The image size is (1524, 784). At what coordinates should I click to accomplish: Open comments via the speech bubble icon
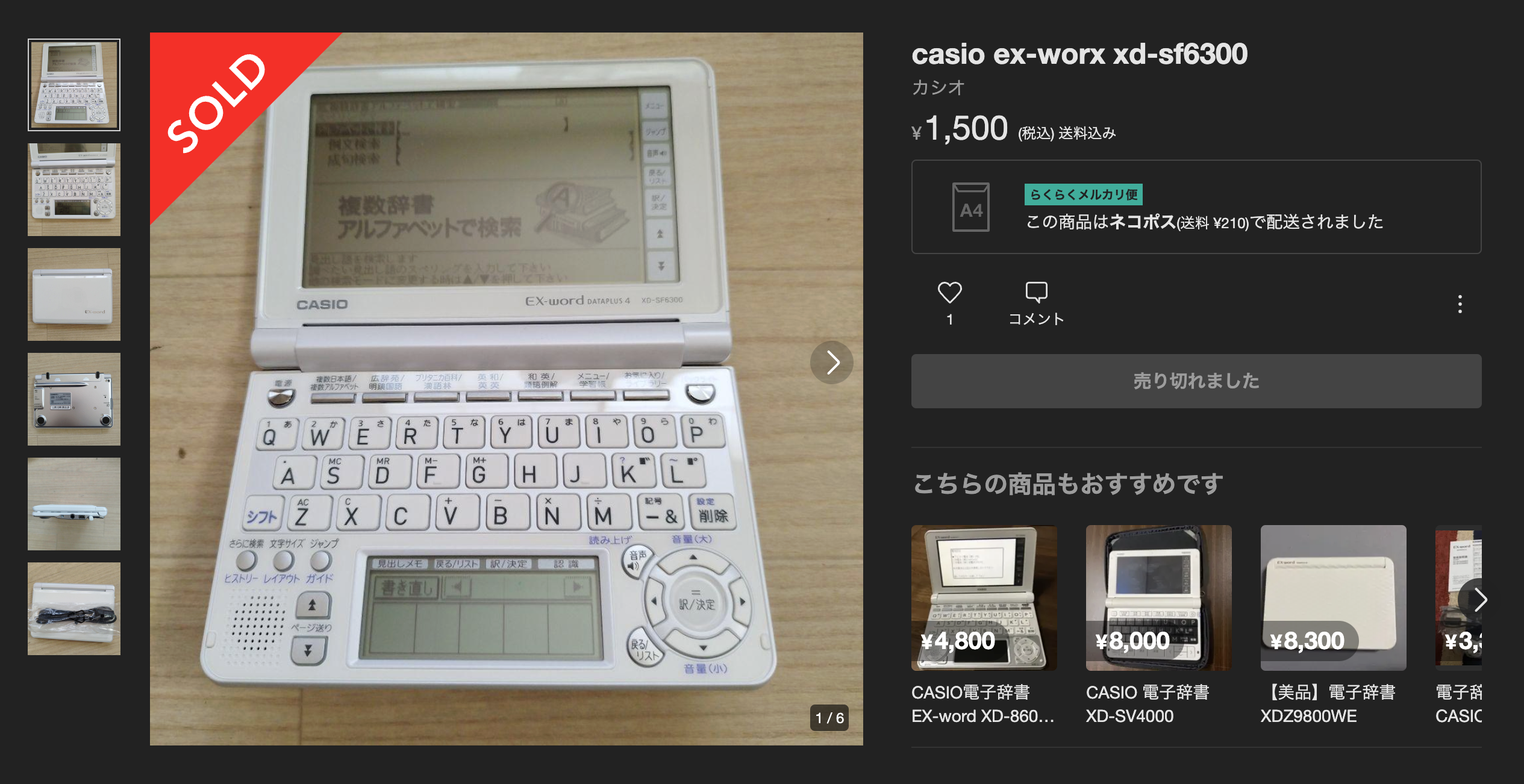[1036, 293]
